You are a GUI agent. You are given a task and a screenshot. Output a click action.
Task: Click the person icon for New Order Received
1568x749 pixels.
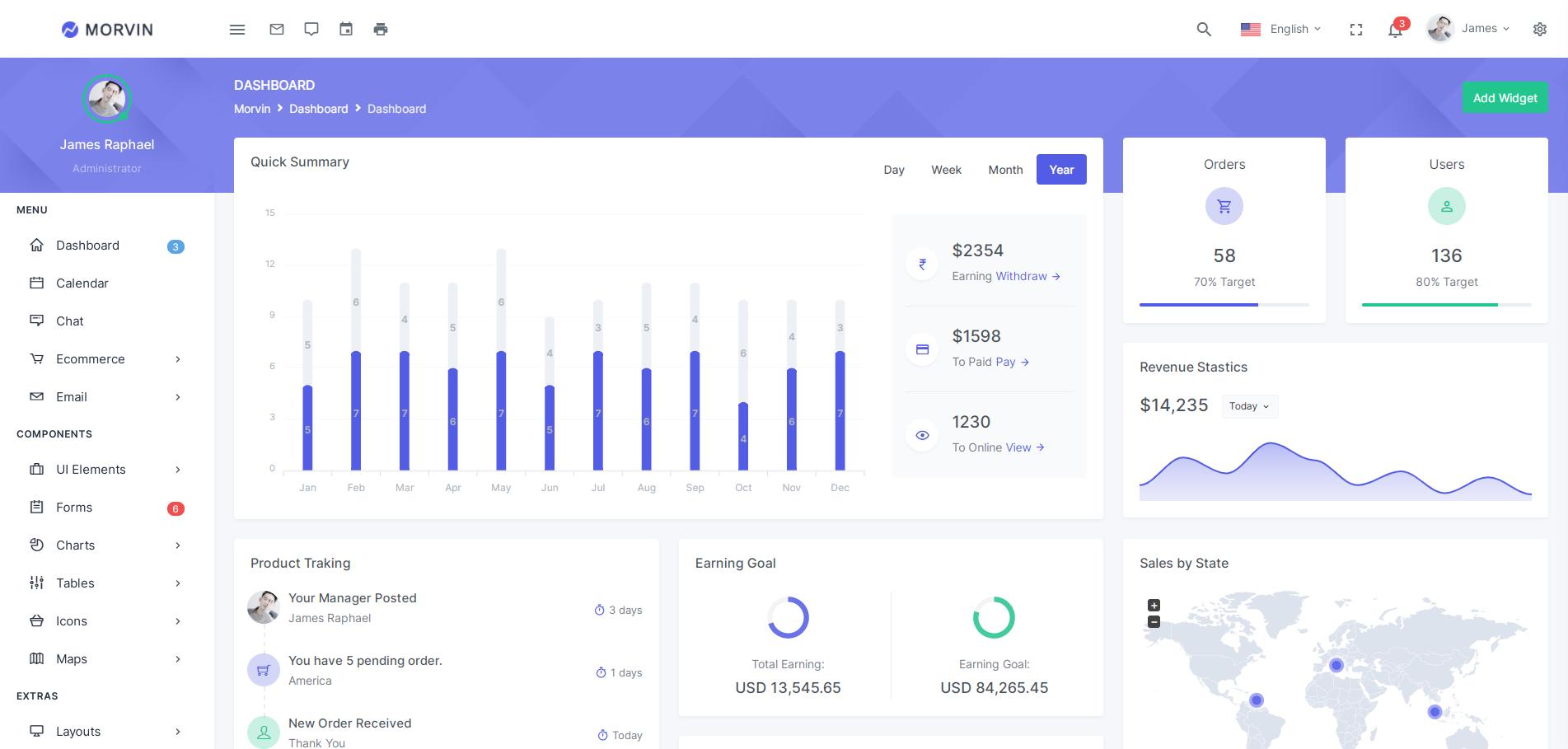point(264,732)
